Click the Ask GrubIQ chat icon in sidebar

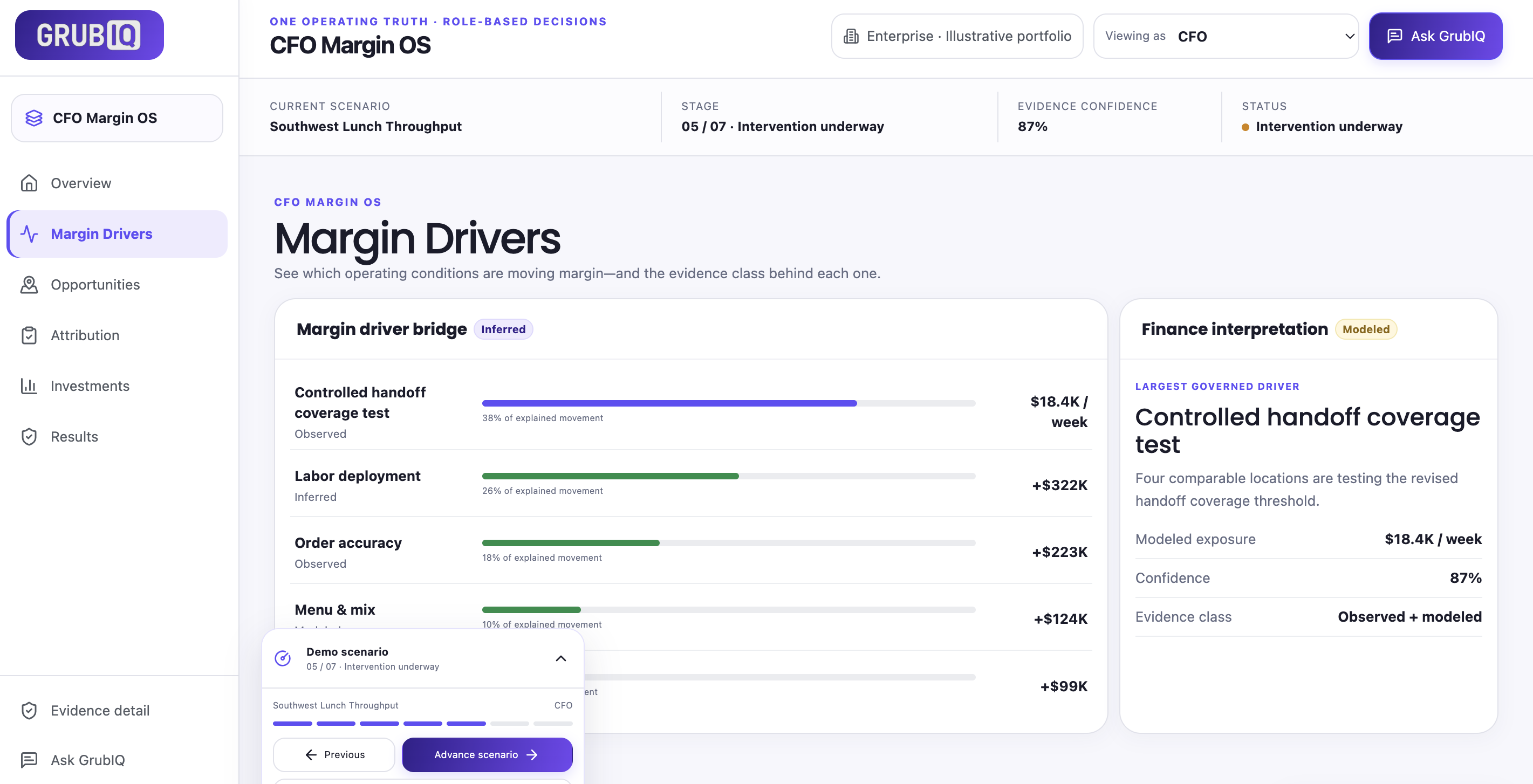[29, 760]
